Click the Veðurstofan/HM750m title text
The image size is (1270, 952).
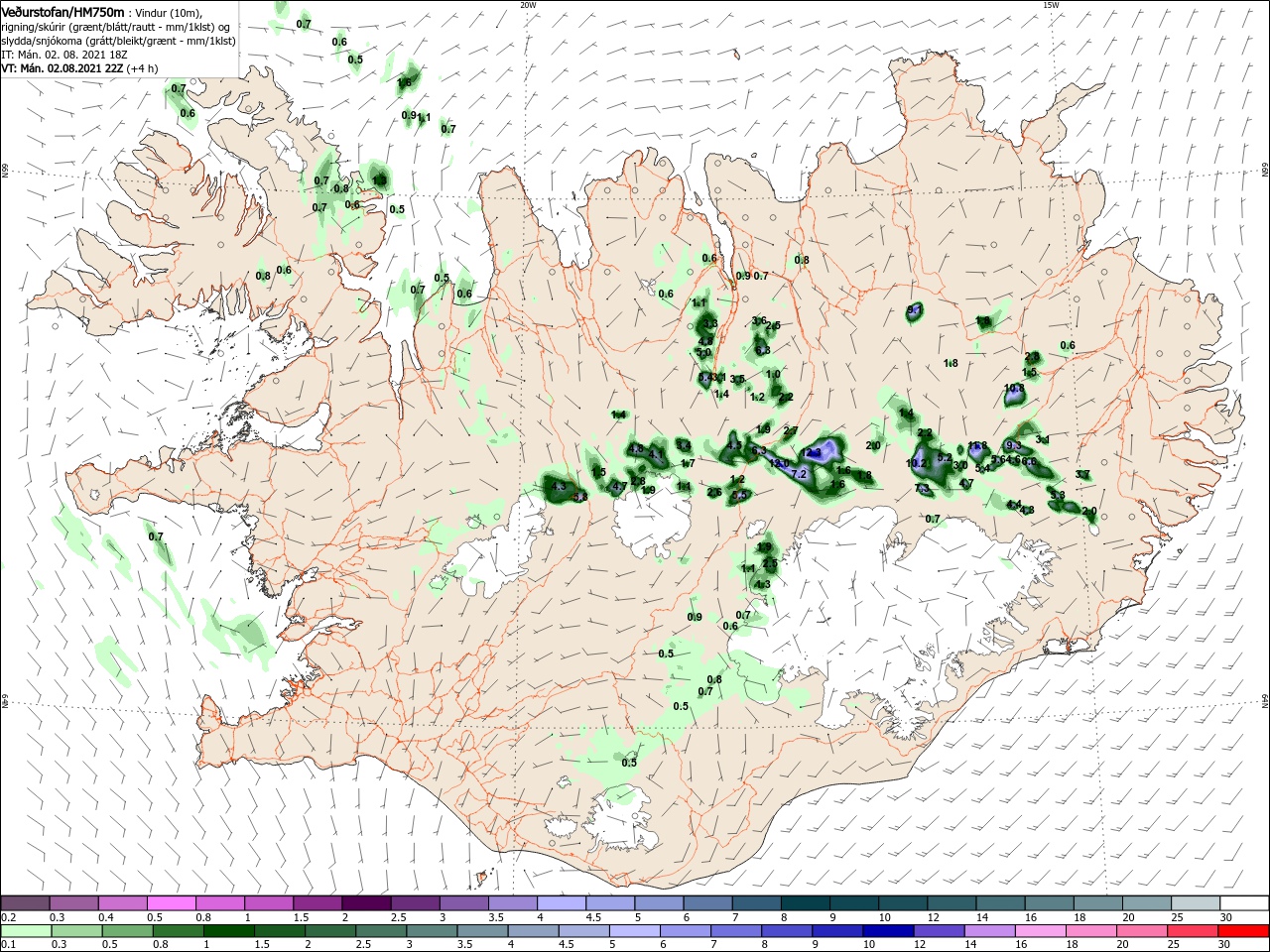63,12
